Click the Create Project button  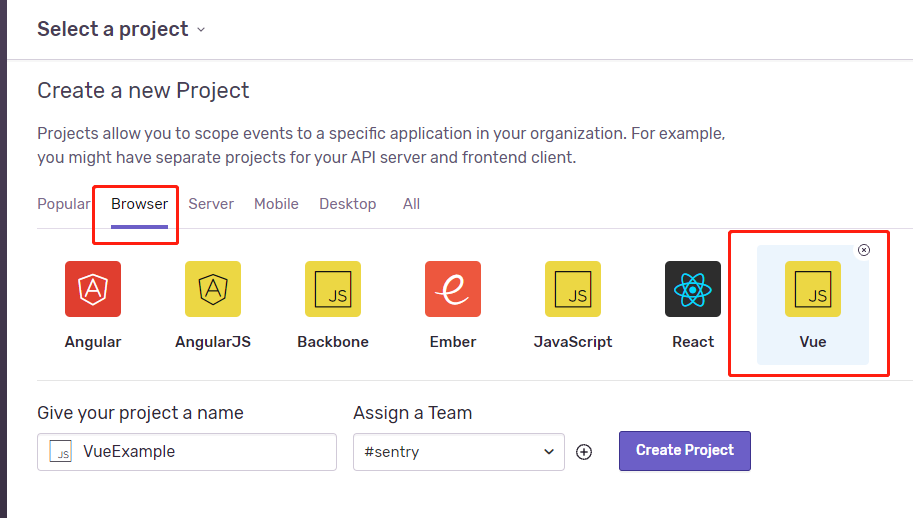coord(685,450)
